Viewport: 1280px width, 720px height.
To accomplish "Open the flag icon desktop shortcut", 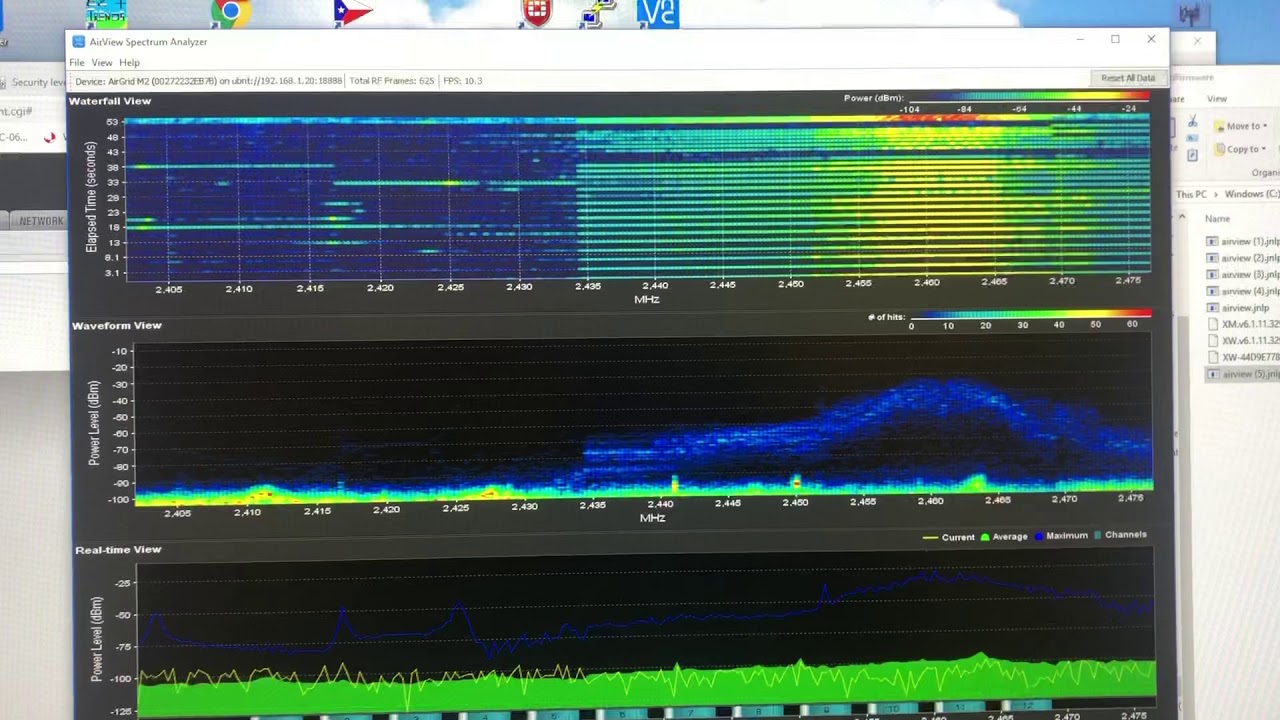I will pyautogui.click(x=353, y=12).
